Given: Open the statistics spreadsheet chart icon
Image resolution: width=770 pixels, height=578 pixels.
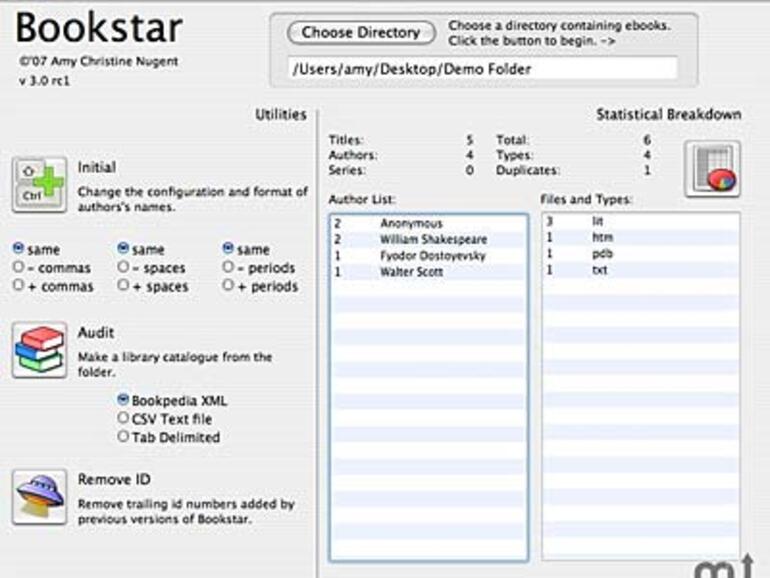Looking at the screenshot, I should 713,169.
